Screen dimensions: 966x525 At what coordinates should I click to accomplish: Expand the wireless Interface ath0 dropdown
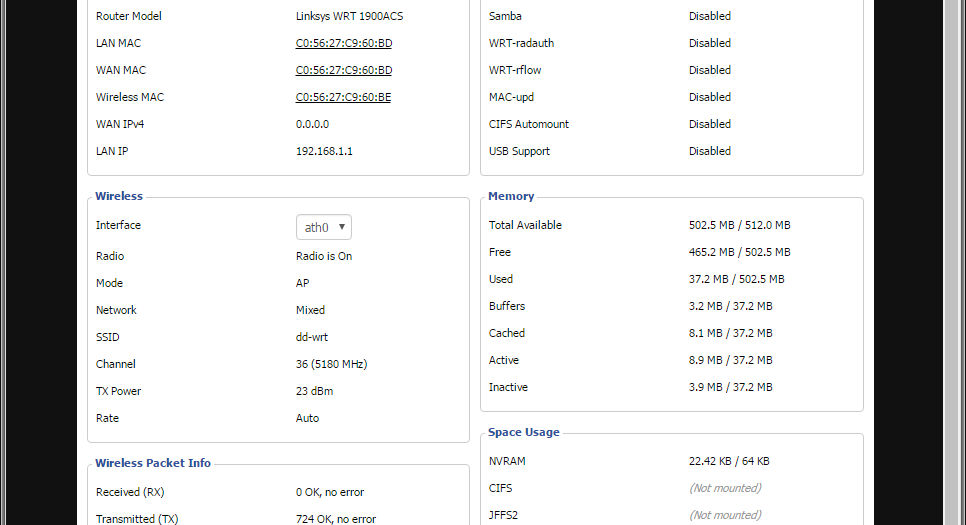tap(324, 227)
